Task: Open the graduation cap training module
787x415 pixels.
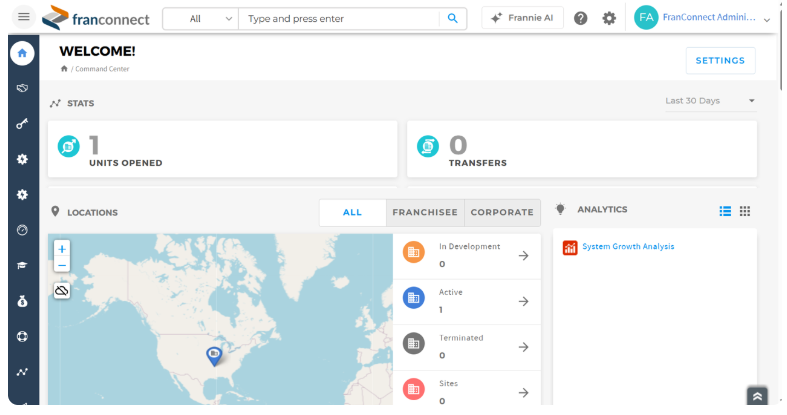Action: tap(22, 265)
